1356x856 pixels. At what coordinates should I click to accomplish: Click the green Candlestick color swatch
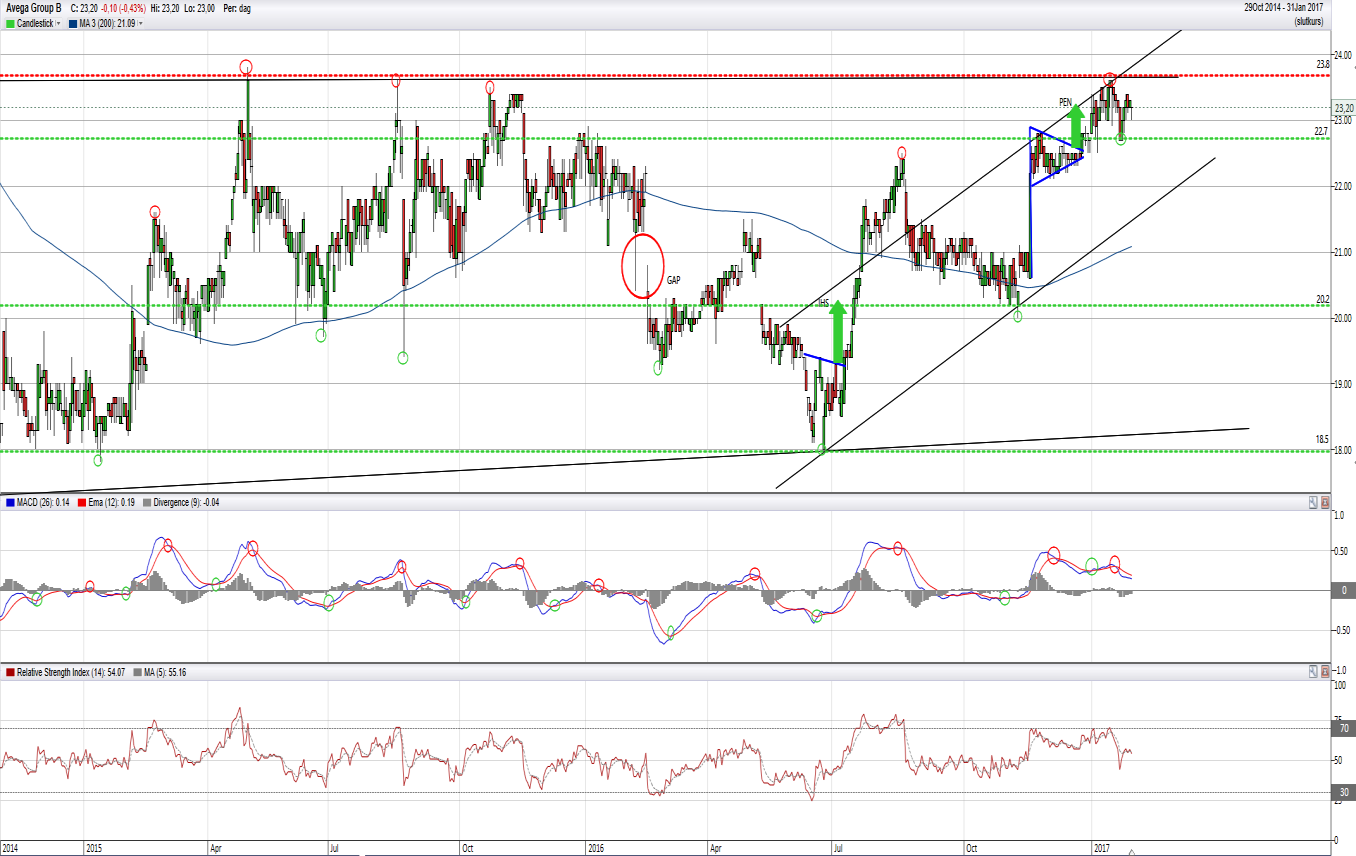click(10, 22)
